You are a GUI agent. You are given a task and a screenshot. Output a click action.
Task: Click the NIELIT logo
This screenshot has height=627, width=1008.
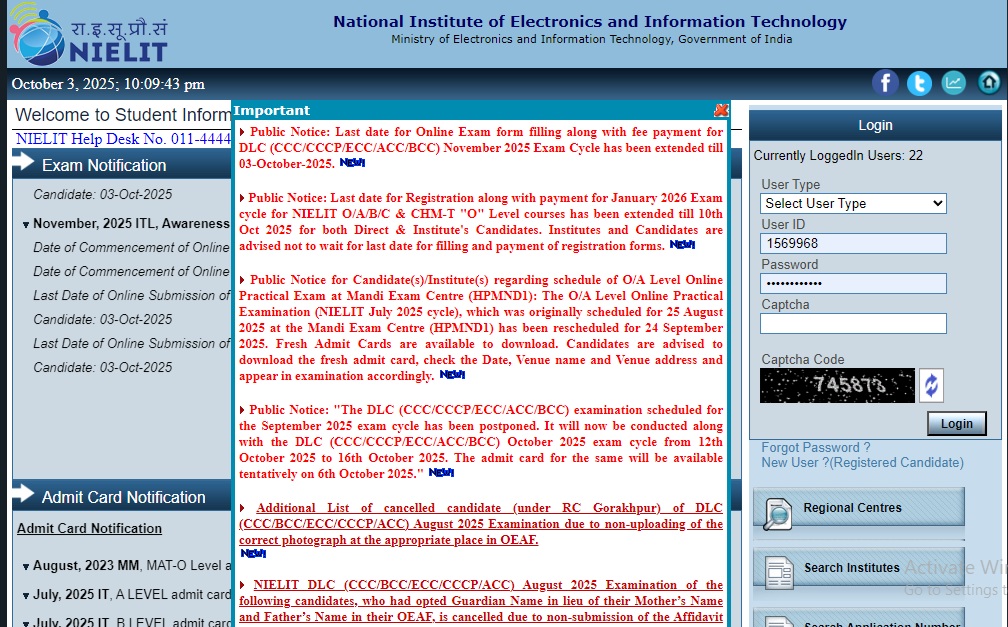(x=88, y=34)
